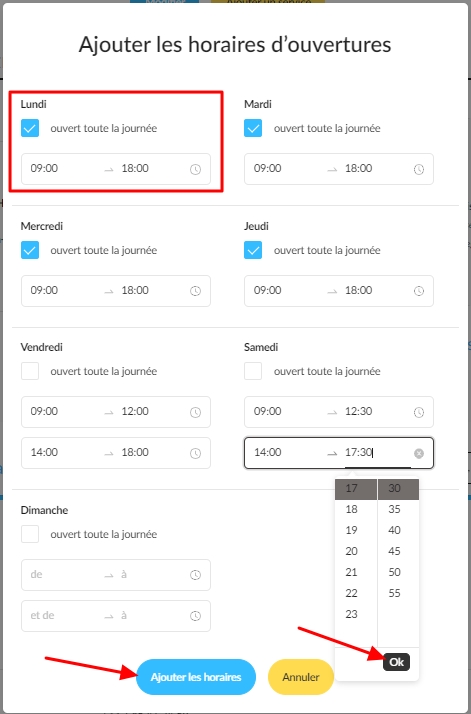
Task: Click the clock icon in Mercredi time range
Action: coord(195,291)
